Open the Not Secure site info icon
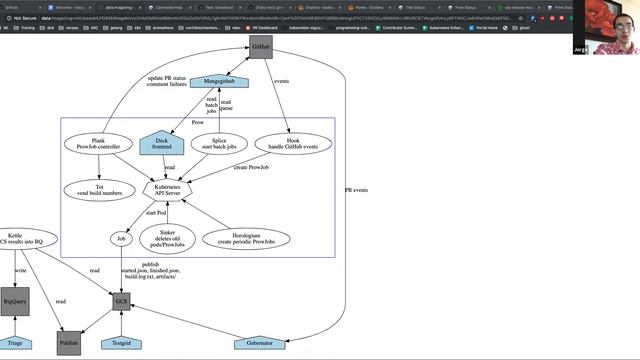This screenshot has width=640, height=360. [x=9, y=18]
